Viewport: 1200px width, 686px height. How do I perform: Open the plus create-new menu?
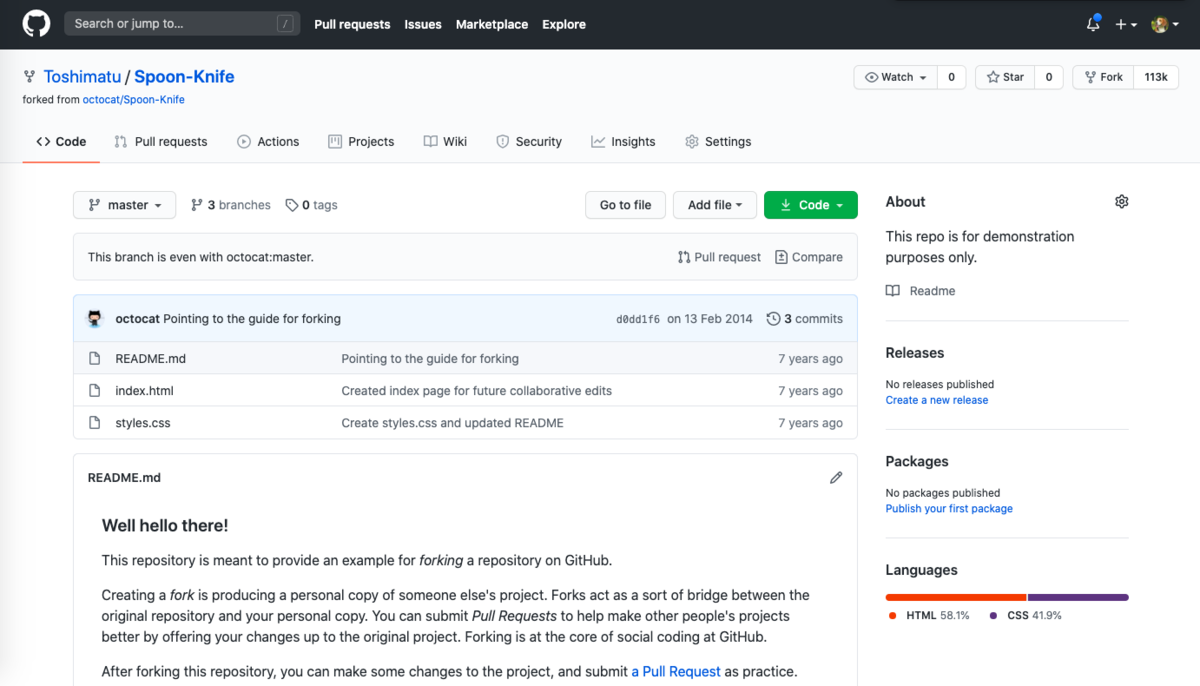pyautogui.click(x=1126, y=24)
